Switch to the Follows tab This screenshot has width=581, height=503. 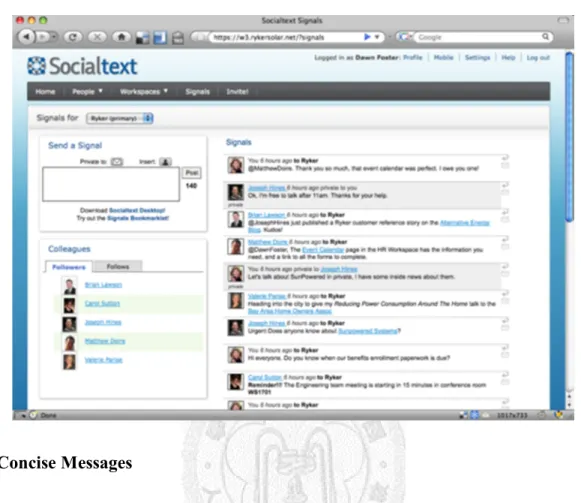[118, 267]
